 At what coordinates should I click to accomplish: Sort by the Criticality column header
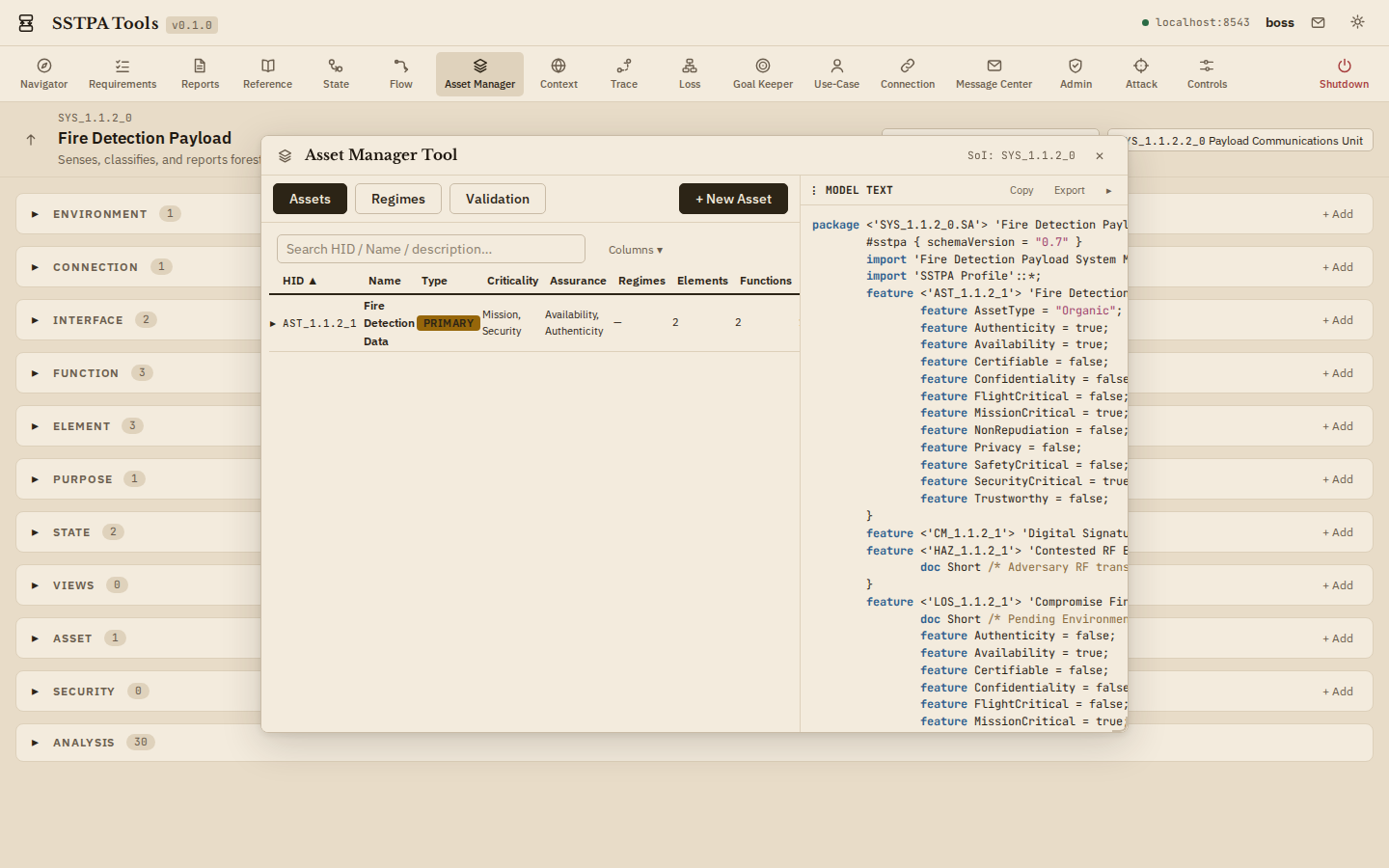(x=512, y=281)
